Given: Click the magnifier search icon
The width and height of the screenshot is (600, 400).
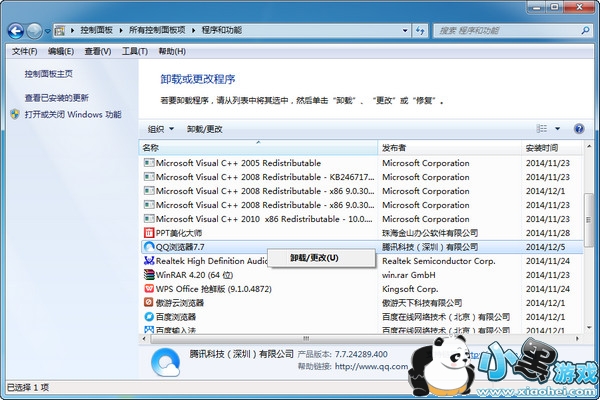Looking at the screenshot, I should (585, 31).
